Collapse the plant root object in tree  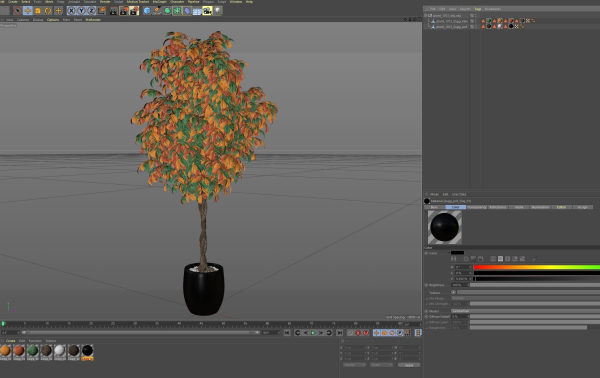426,16
